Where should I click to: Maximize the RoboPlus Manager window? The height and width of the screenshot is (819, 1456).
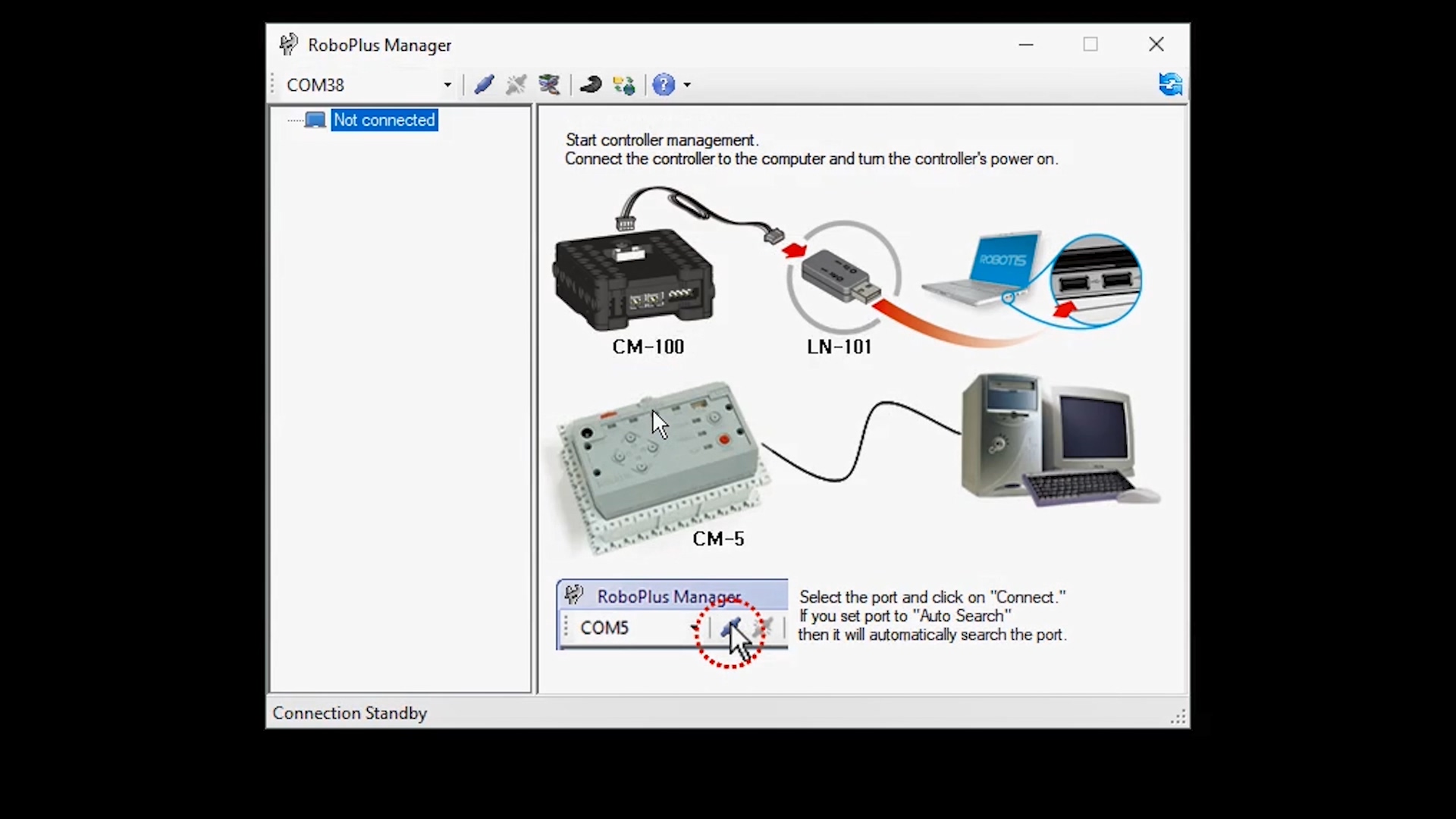1090,45
